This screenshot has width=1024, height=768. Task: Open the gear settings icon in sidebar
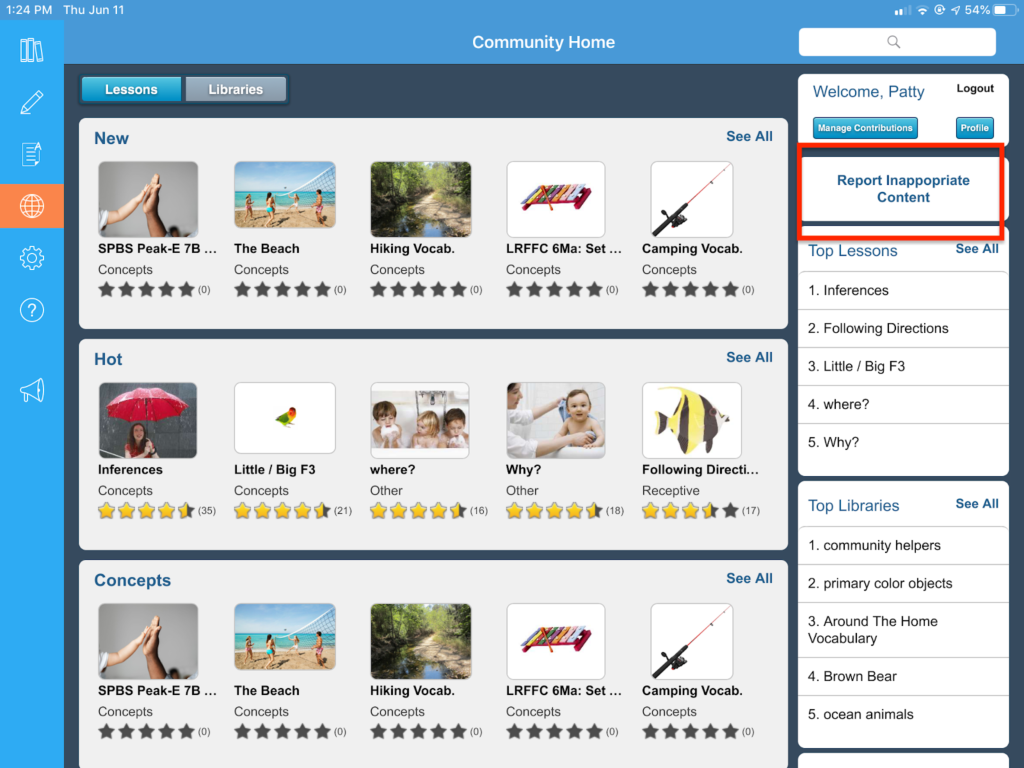pyautogui.click(x=31, y=258)
